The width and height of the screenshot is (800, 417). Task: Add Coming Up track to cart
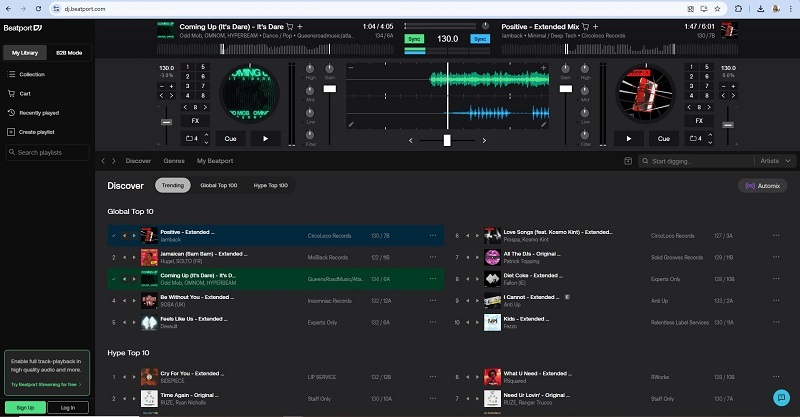point(290,27)
